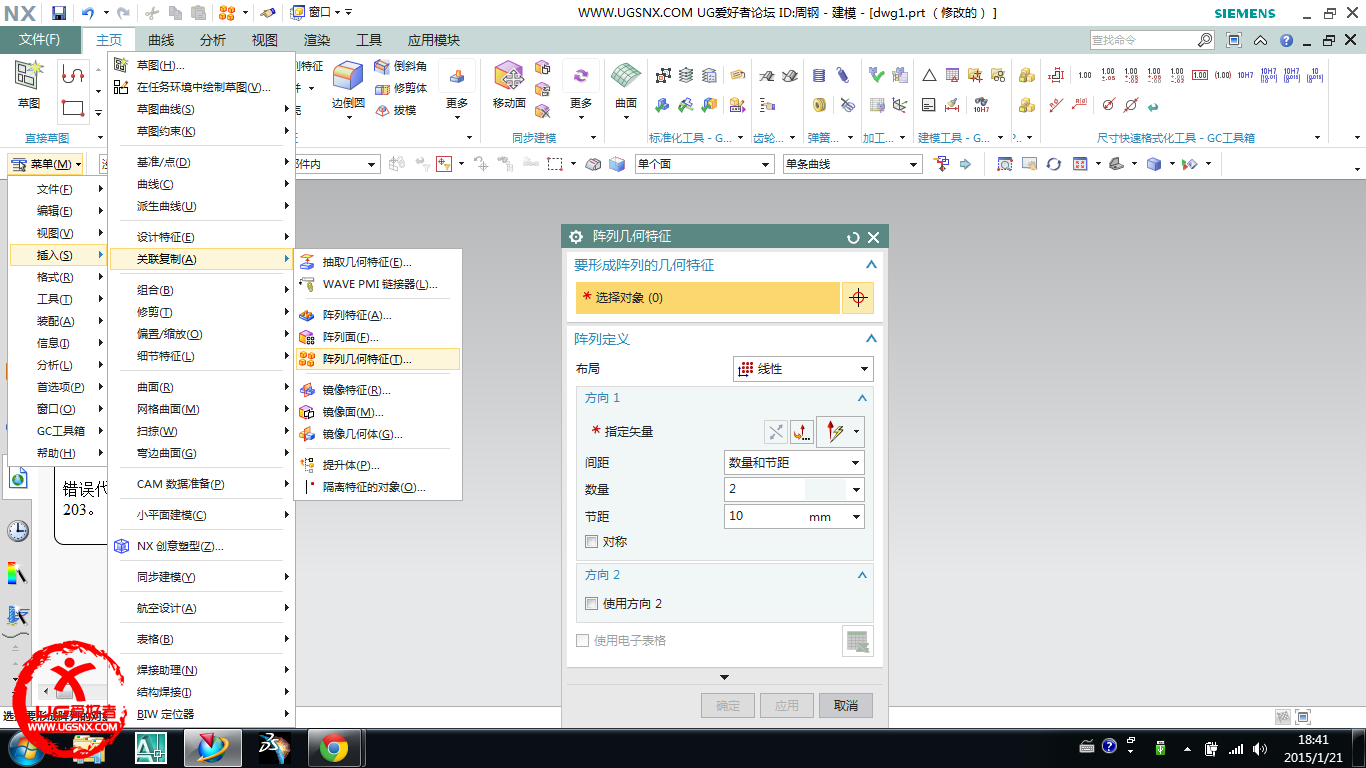Open the 数量 value dropdown arrow
1366x768 pixels.
pyautogui.click(x=855, y=490)
